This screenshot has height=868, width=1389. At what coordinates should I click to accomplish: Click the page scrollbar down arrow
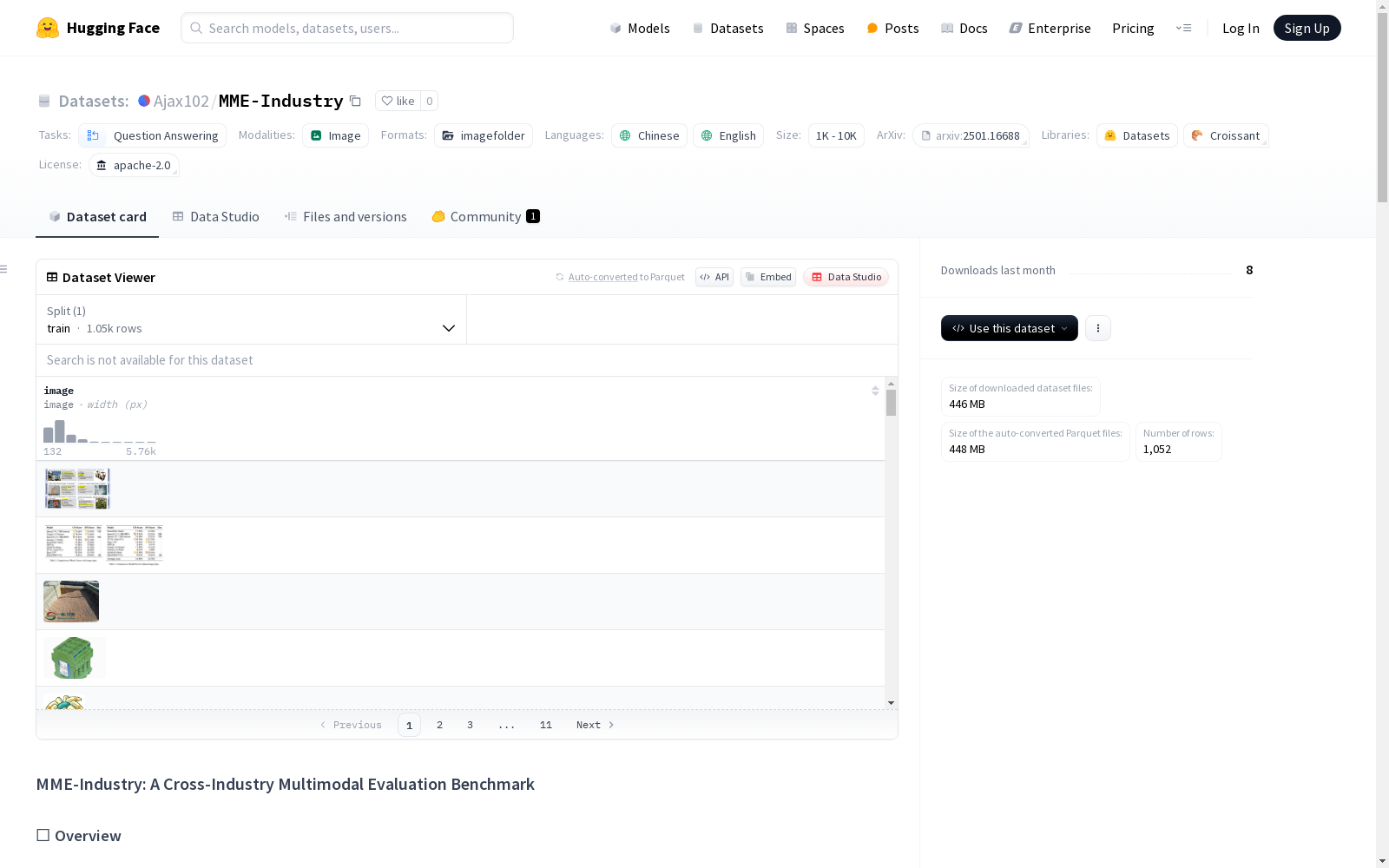pyautogui.click(x=1382, y=861)
